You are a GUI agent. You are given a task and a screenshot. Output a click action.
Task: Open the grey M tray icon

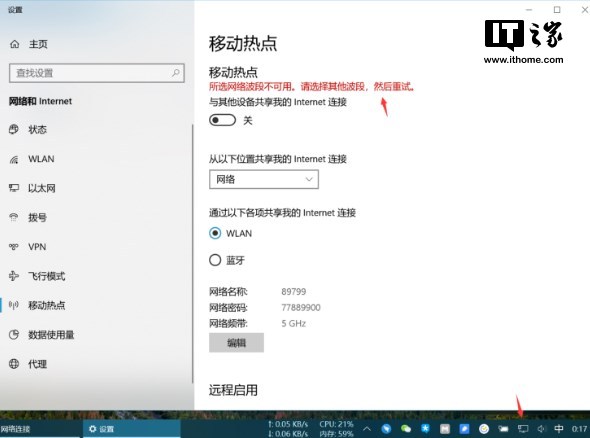click(x=445, y=429)
